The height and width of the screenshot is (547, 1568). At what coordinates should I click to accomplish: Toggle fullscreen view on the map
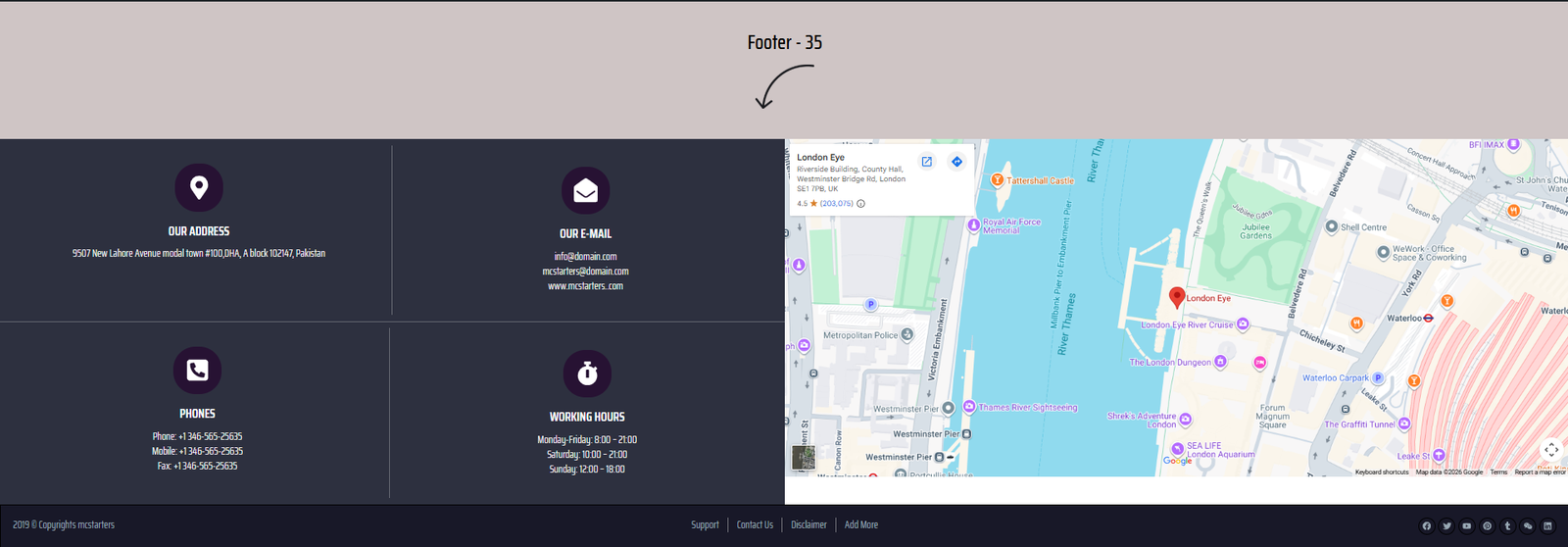tap(1551, 450)
